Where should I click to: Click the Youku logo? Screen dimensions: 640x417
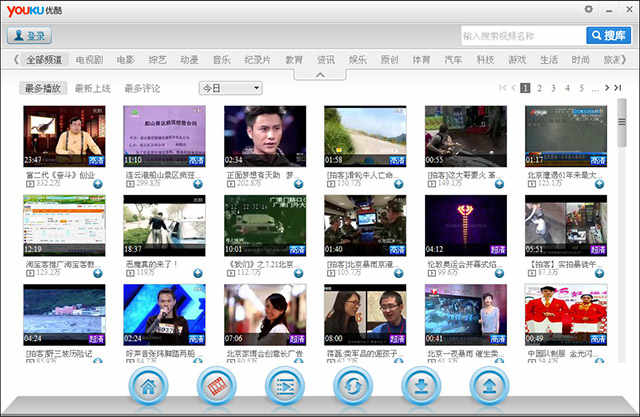coord(34,11)
